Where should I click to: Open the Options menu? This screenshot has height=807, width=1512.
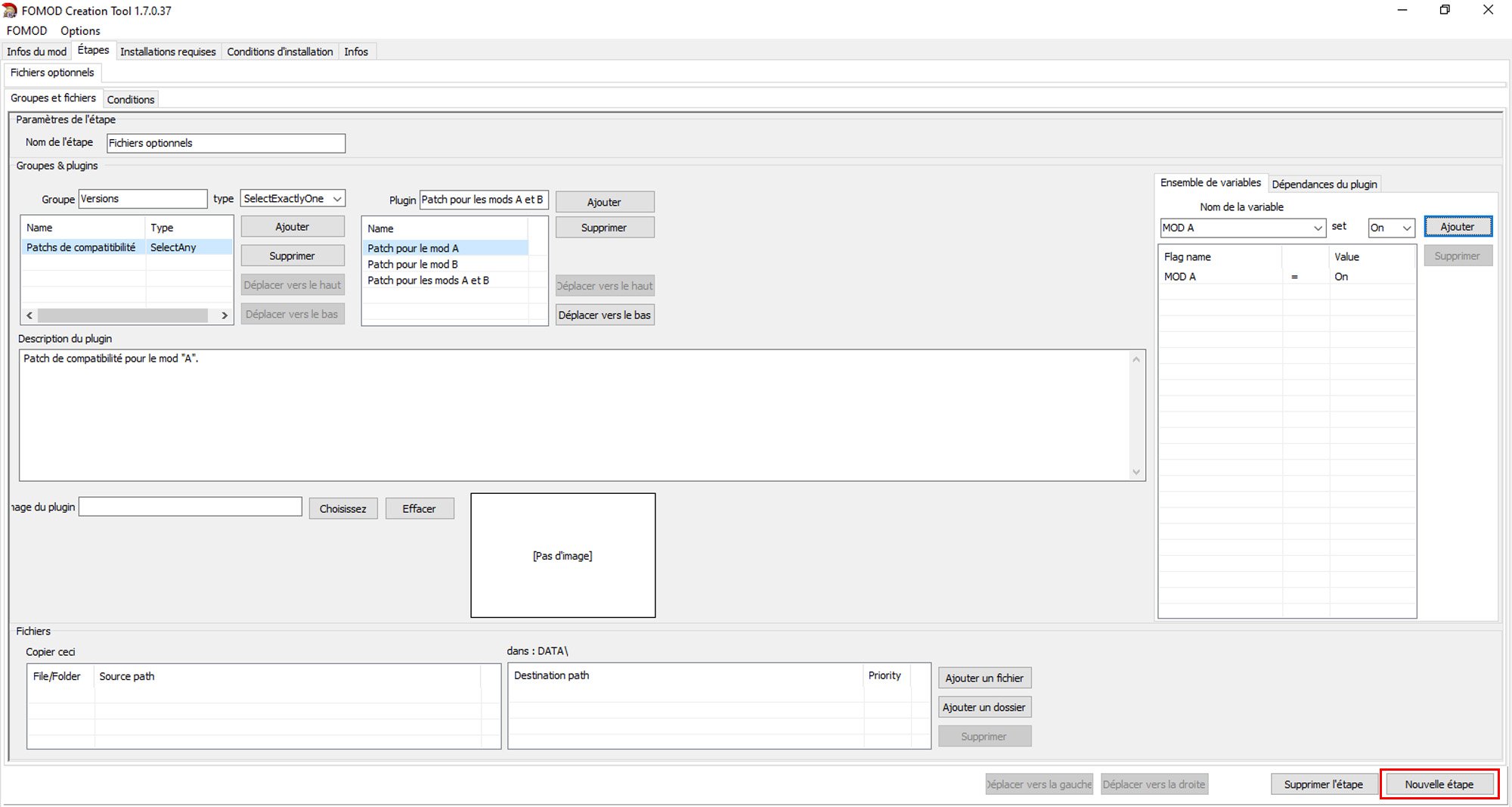point(80,31)
